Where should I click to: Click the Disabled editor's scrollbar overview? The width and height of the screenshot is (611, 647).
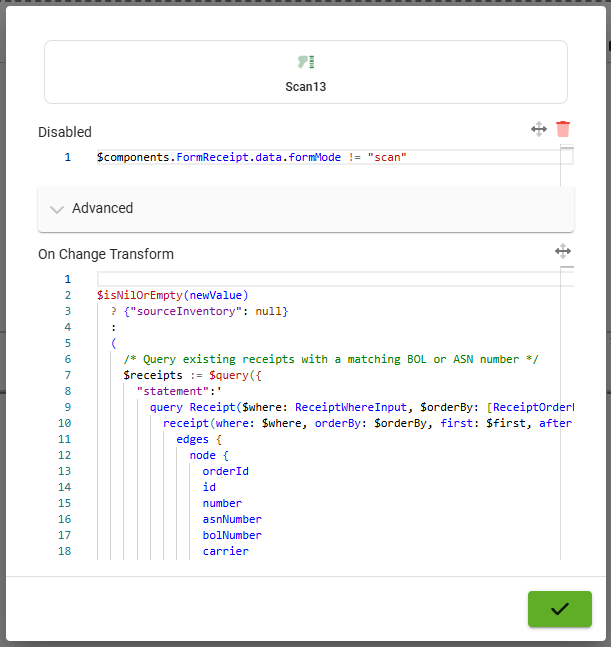coord(567,156)
